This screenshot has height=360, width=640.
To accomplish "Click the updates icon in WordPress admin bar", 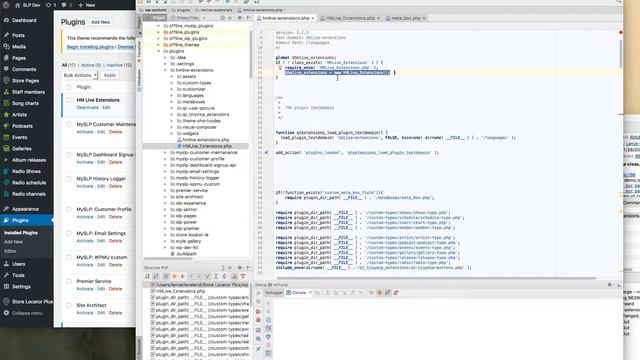I will pyautogui.click(x=48, y=5).
